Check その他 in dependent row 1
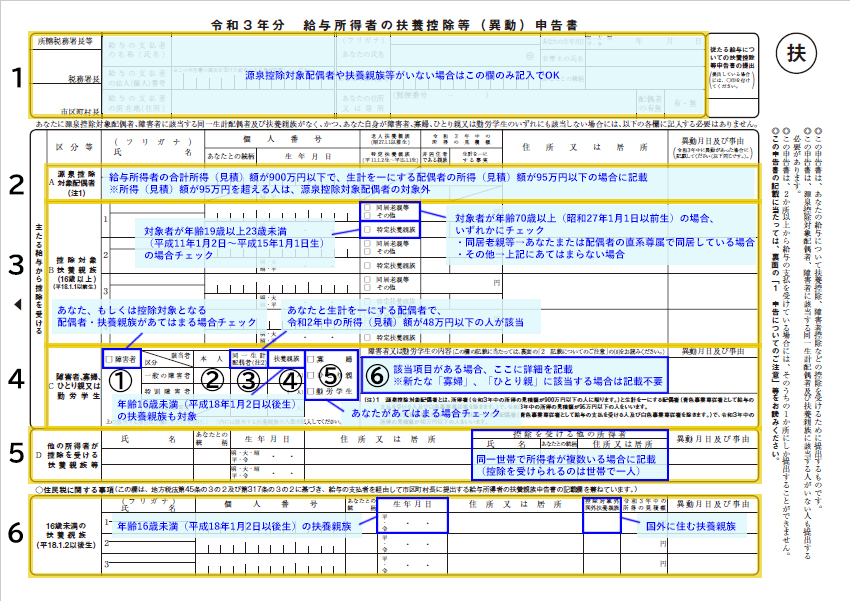This screenshot has width=850, height=601. point(367,215)
